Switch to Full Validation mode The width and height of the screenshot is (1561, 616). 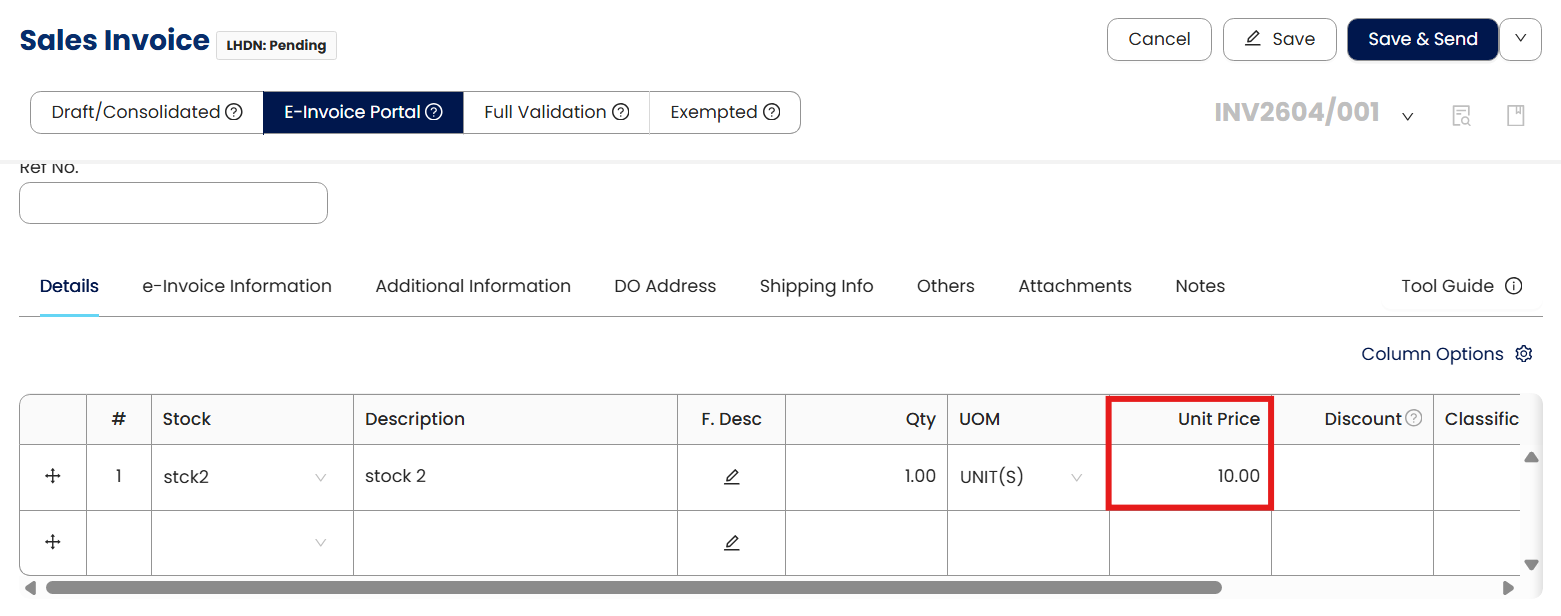pos(556,112)
